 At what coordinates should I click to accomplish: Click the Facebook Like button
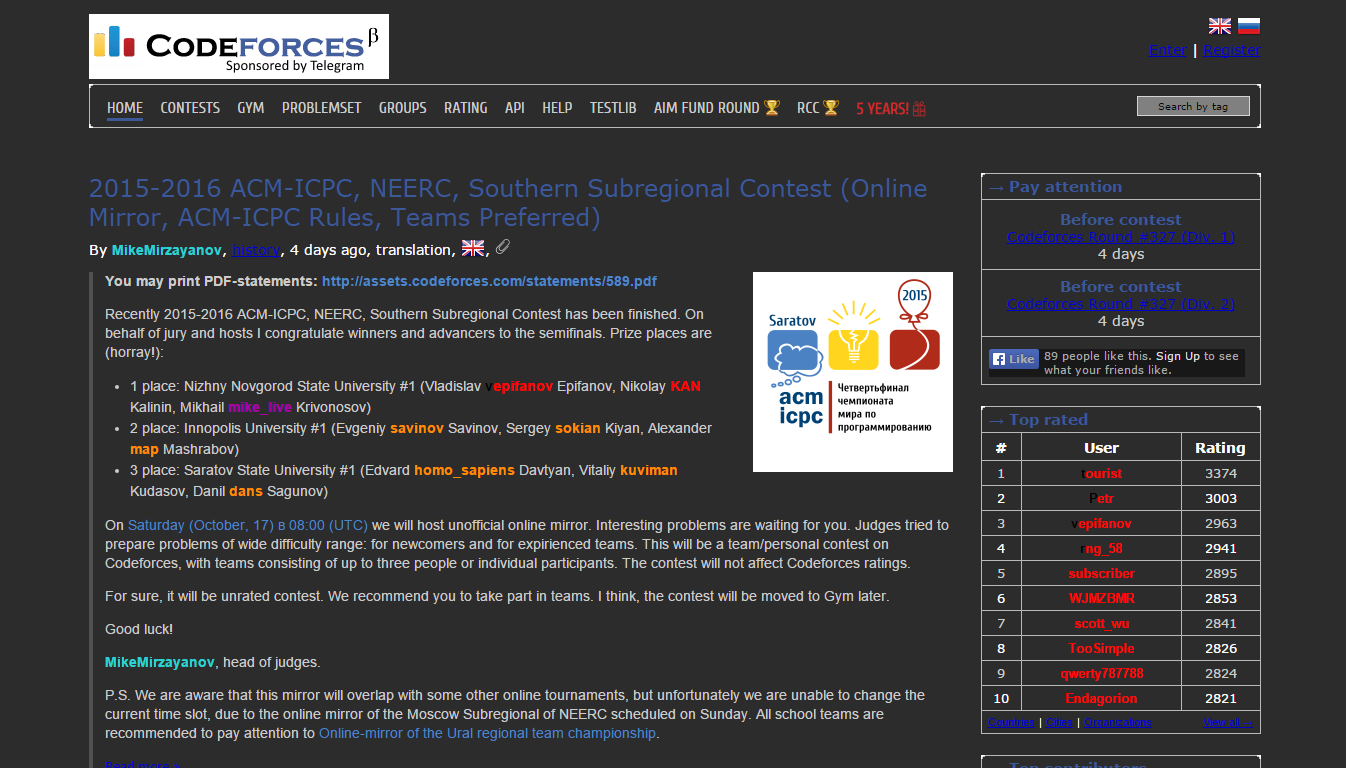tap(1014, 359)
